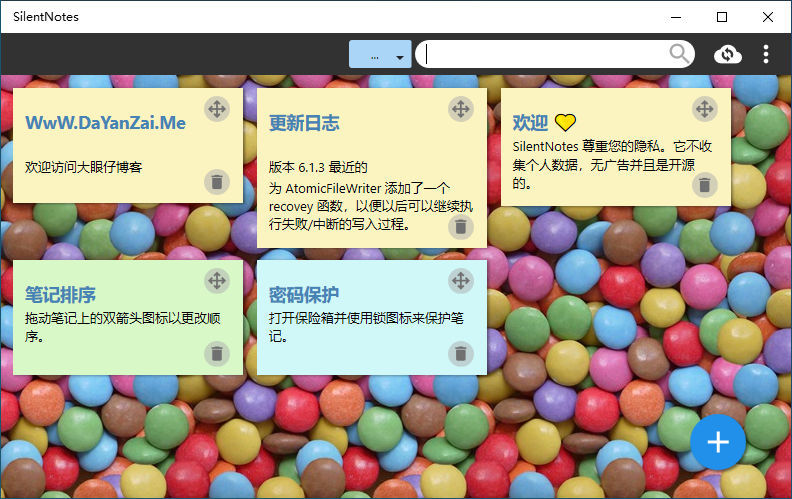The width and height of the screenshot is (792, 499).
Task: Close the SilentNotes window
Action: point(768,17)
